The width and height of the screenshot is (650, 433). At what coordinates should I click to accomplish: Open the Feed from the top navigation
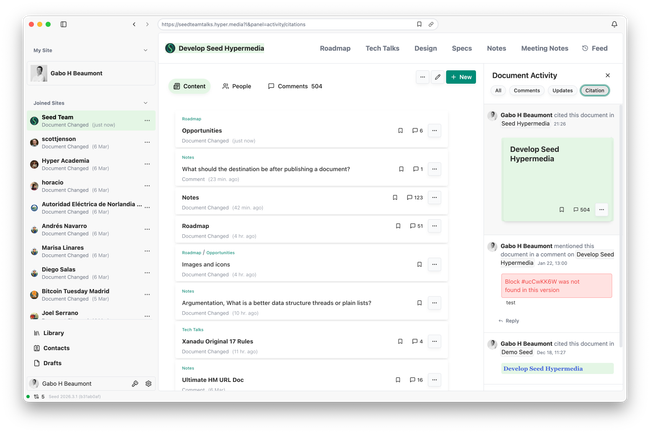[594, 47]
